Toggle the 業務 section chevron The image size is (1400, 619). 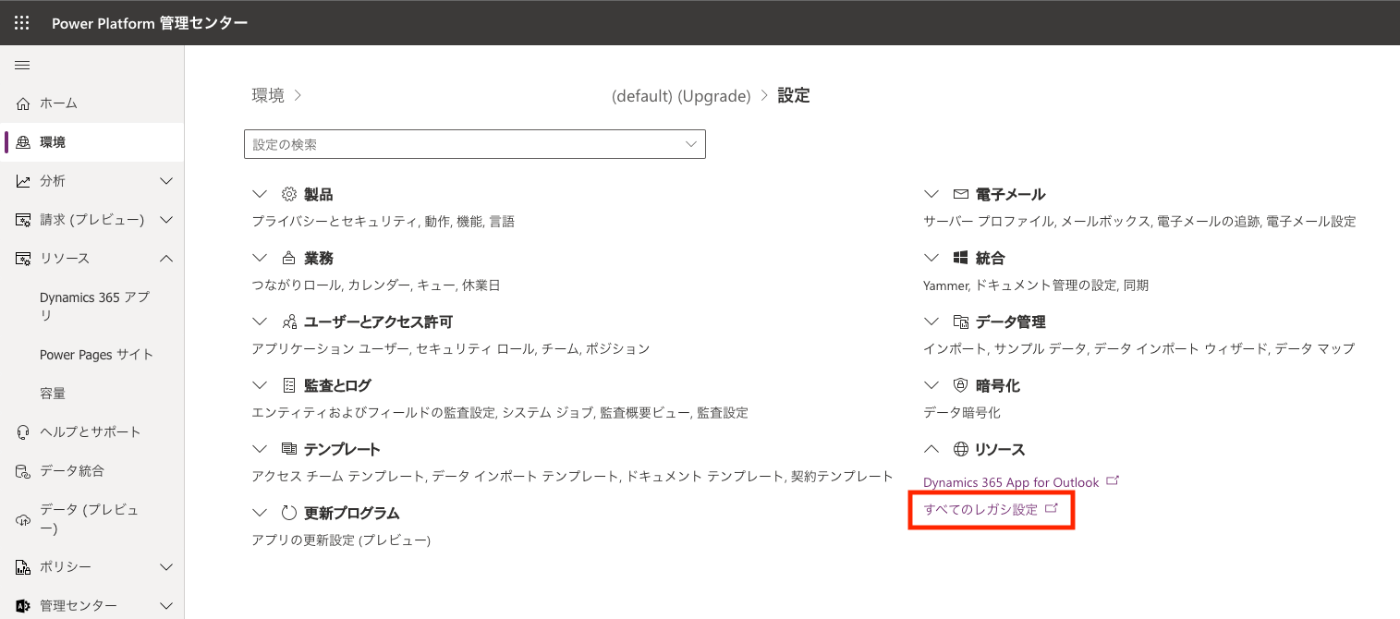[260, 258]
